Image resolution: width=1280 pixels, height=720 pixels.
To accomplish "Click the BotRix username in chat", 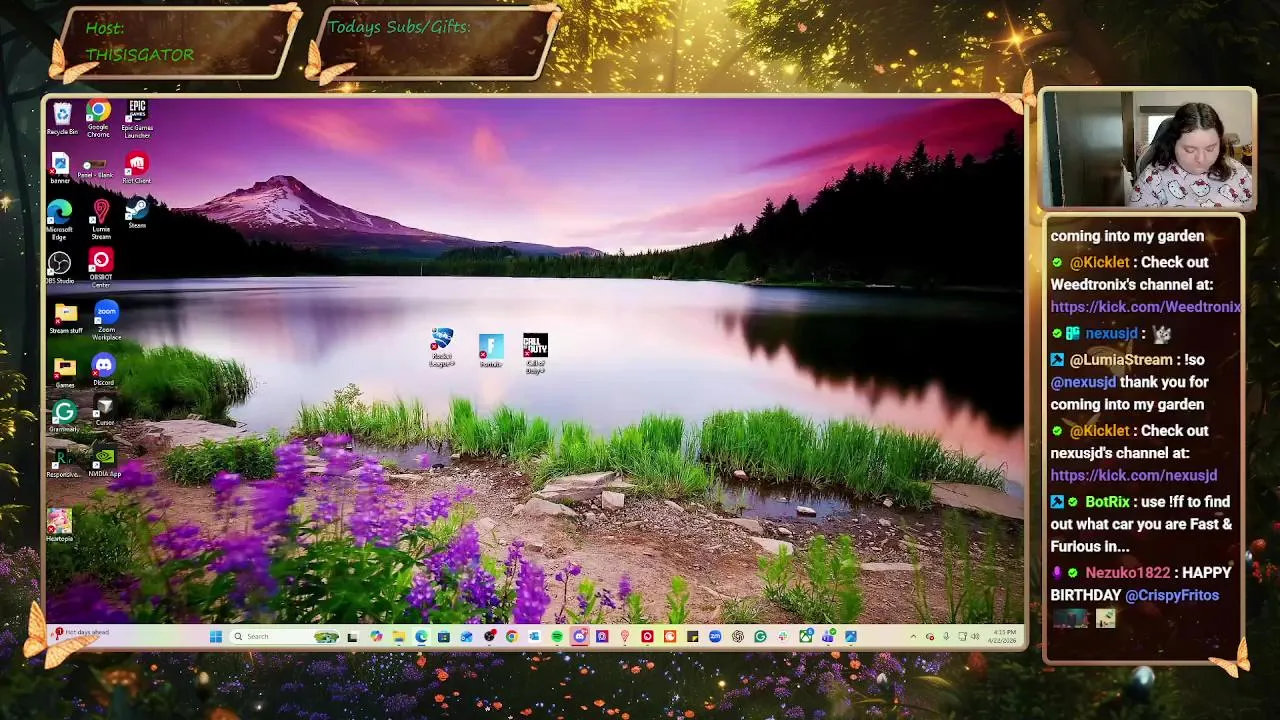I will coord(1107,502).
